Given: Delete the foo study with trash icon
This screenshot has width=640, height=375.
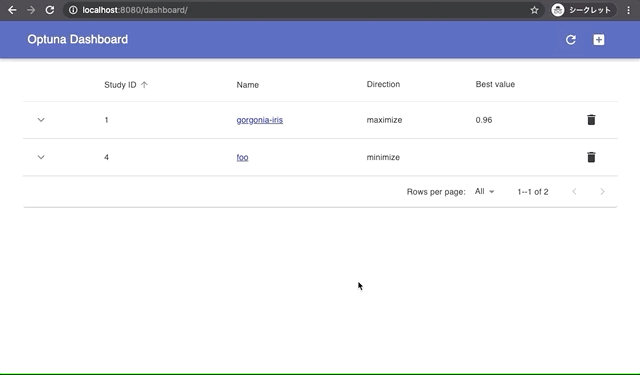Looking at the screenshot, I should (591, 157).
